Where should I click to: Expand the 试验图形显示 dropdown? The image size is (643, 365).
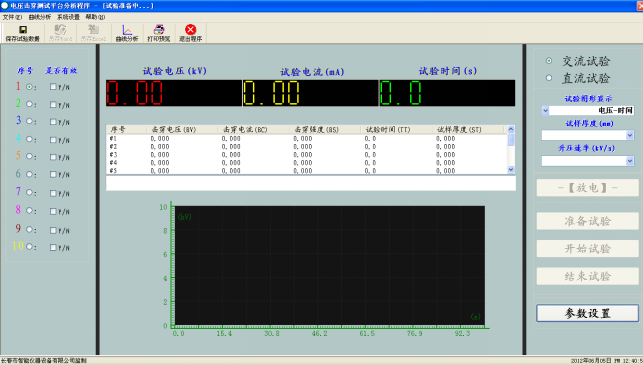[x=545, y=110]
